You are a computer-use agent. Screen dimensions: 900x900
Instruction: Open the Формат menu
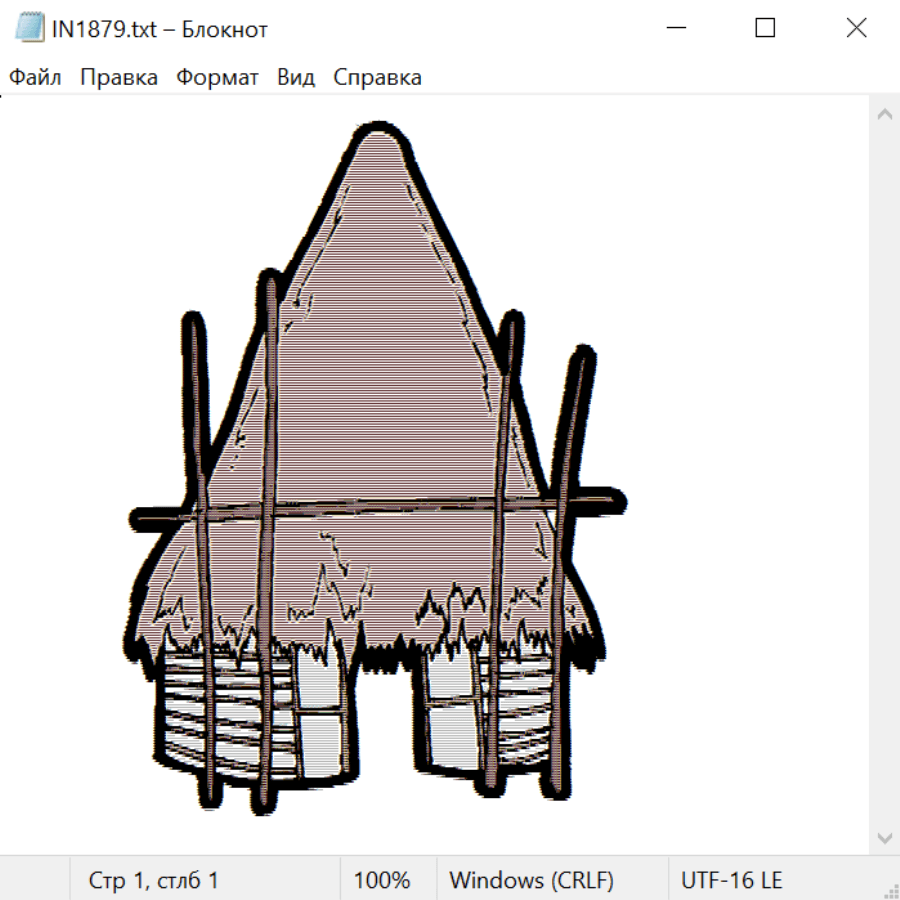click(217, 78)
